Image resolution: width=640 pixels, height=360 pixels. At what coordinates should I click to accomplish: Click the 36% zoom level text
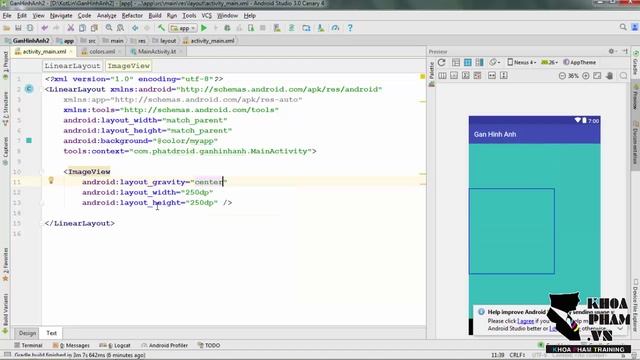[x=573, y=76]
